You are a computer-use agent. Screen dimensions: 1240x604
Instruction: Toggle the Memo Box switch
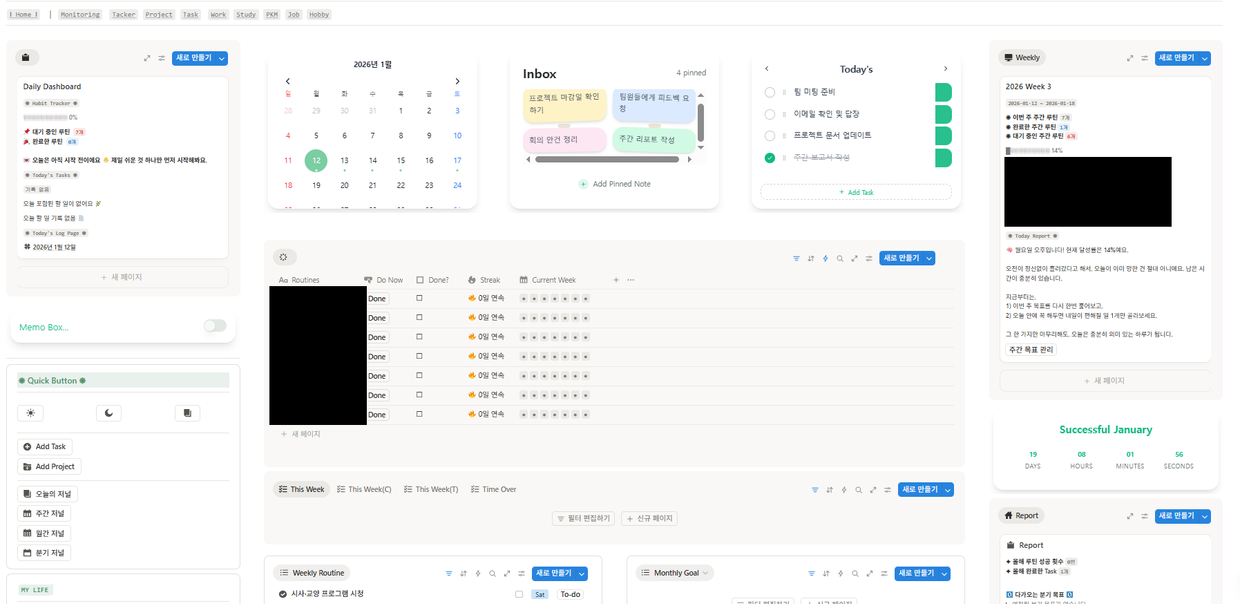[214, 326]
